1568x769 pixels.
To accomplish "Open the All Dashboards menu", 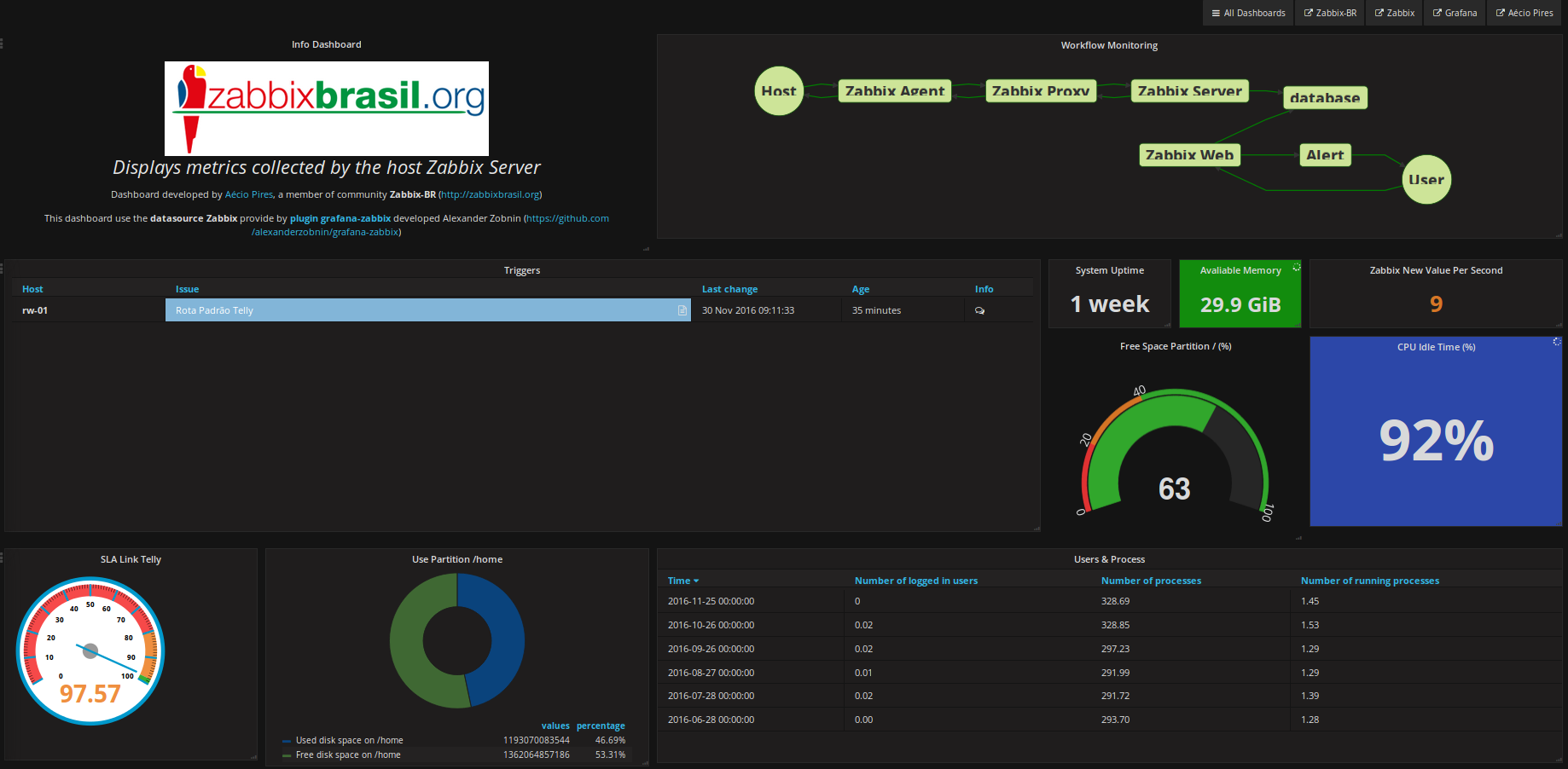I will click(x=1248, y=13).
